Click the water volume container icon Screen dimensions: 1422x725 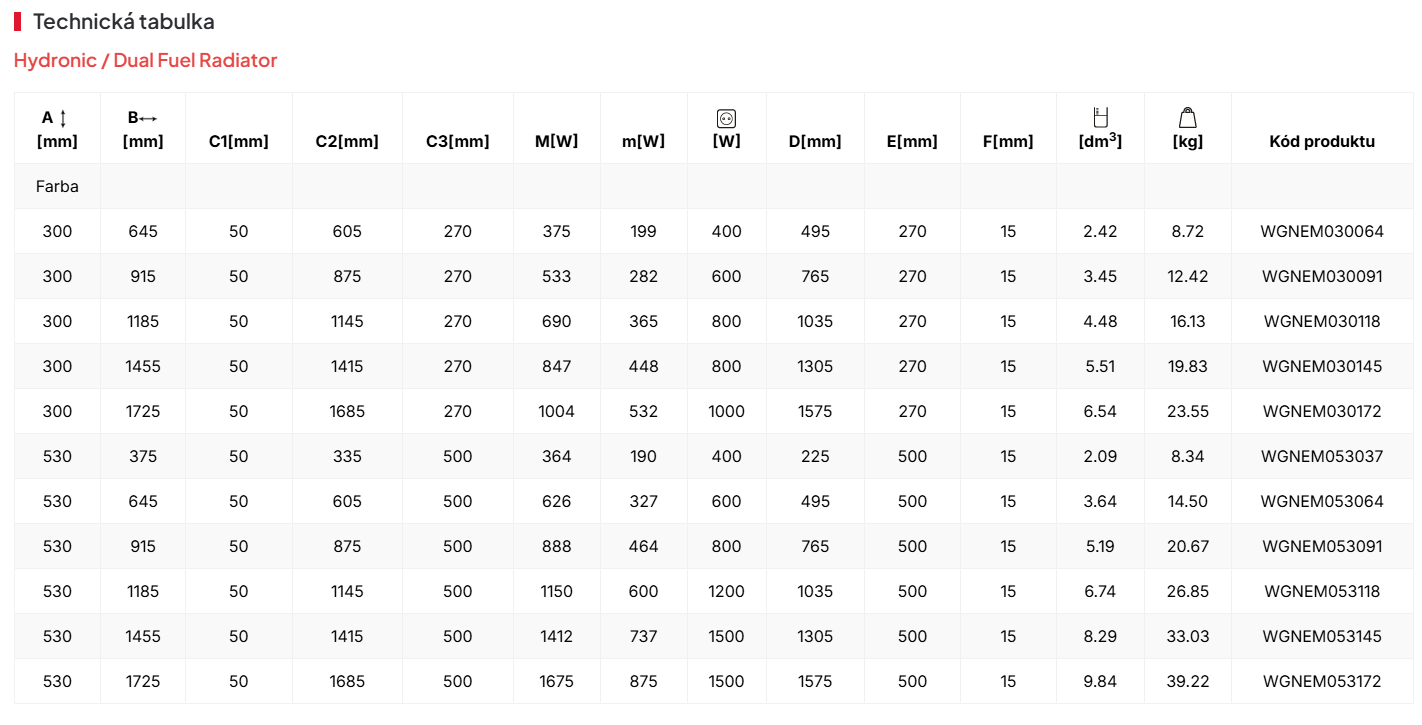tap(1100, 117)
